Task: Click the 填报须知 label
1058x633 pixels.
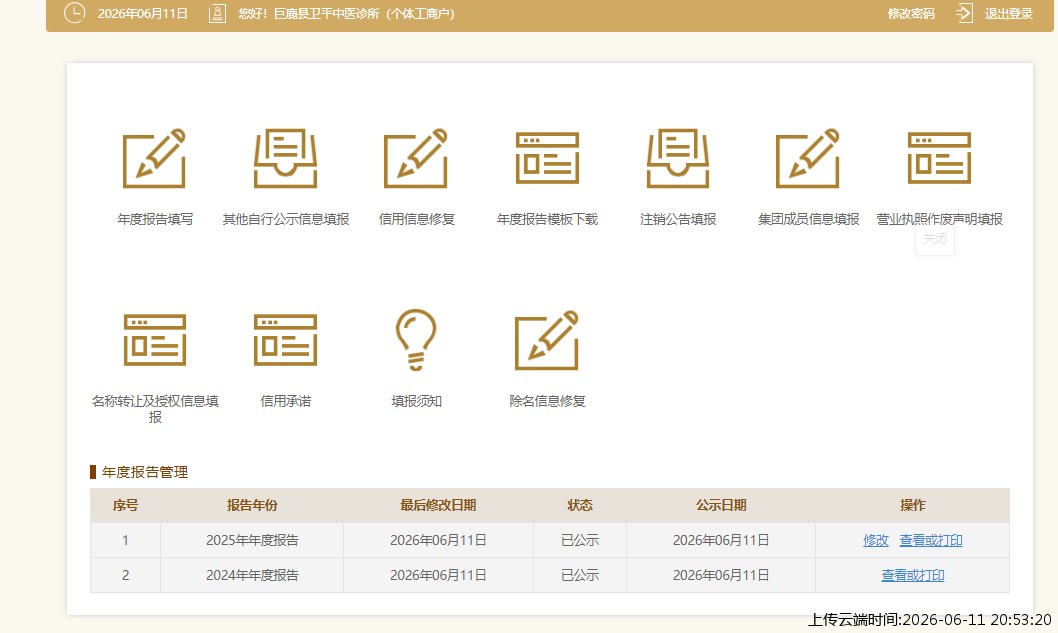Action: click(x=416, y=401)
